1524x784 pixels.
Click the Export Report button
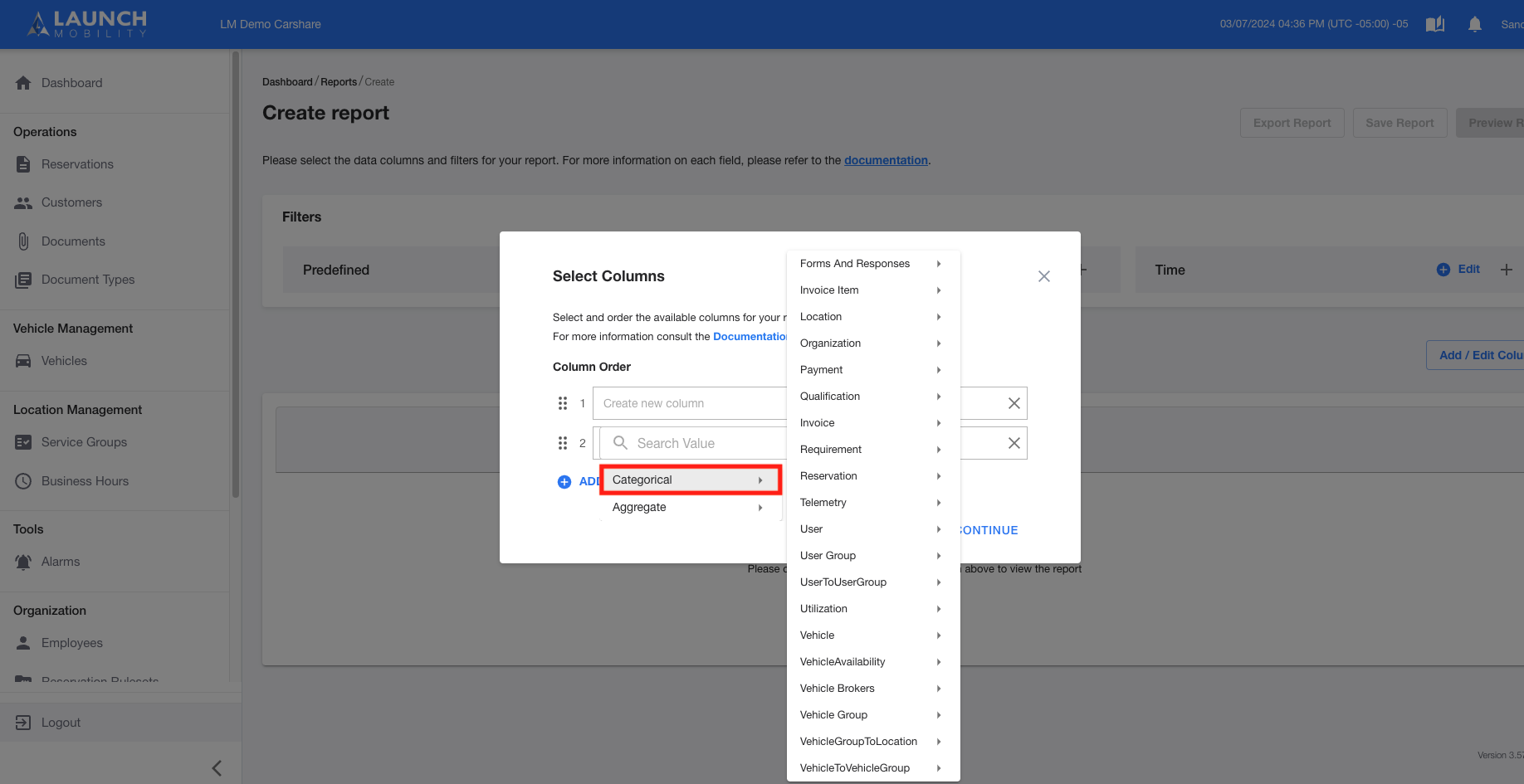point(1292,123)
